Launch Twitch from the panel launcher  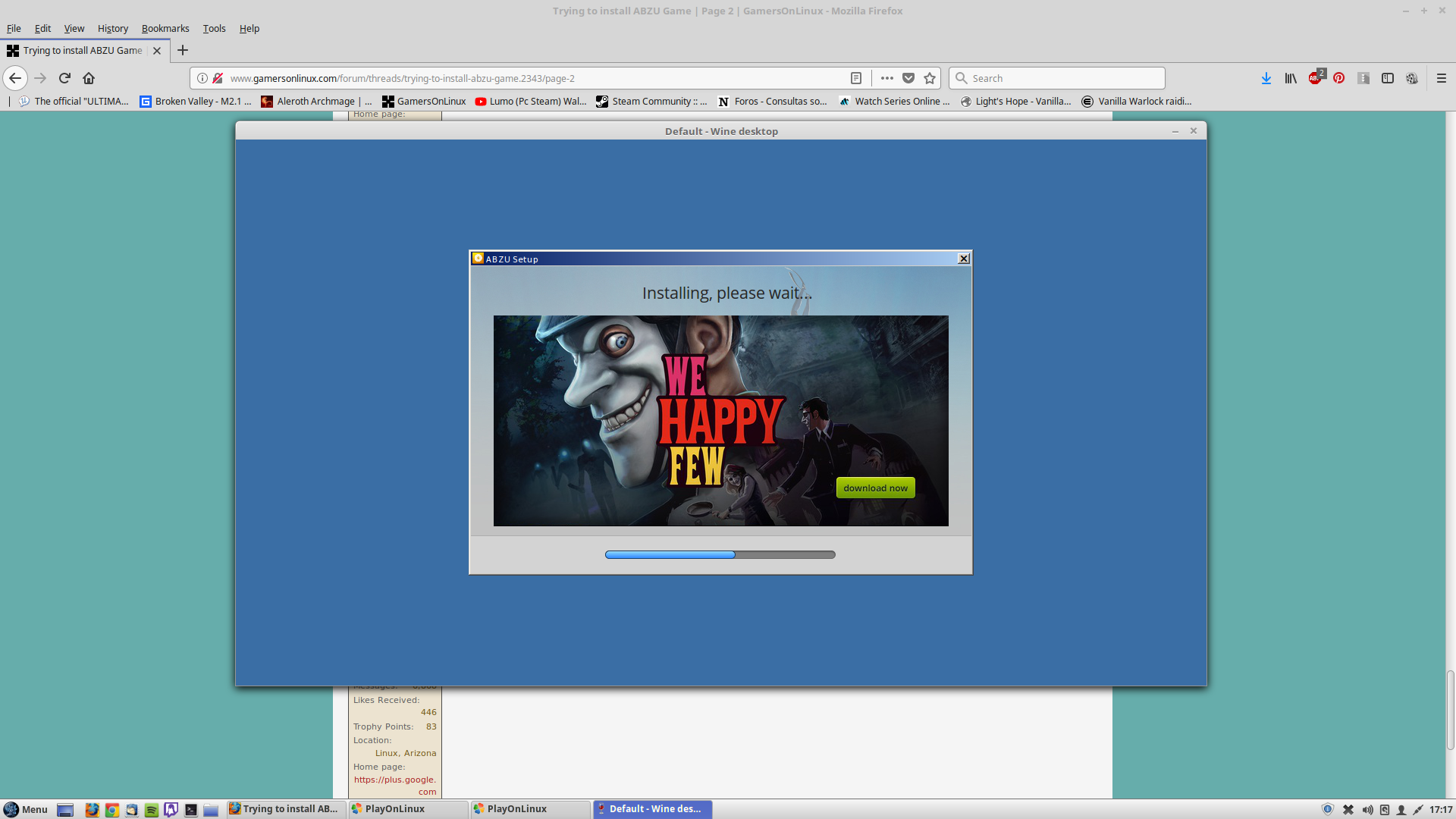[171, 809]
